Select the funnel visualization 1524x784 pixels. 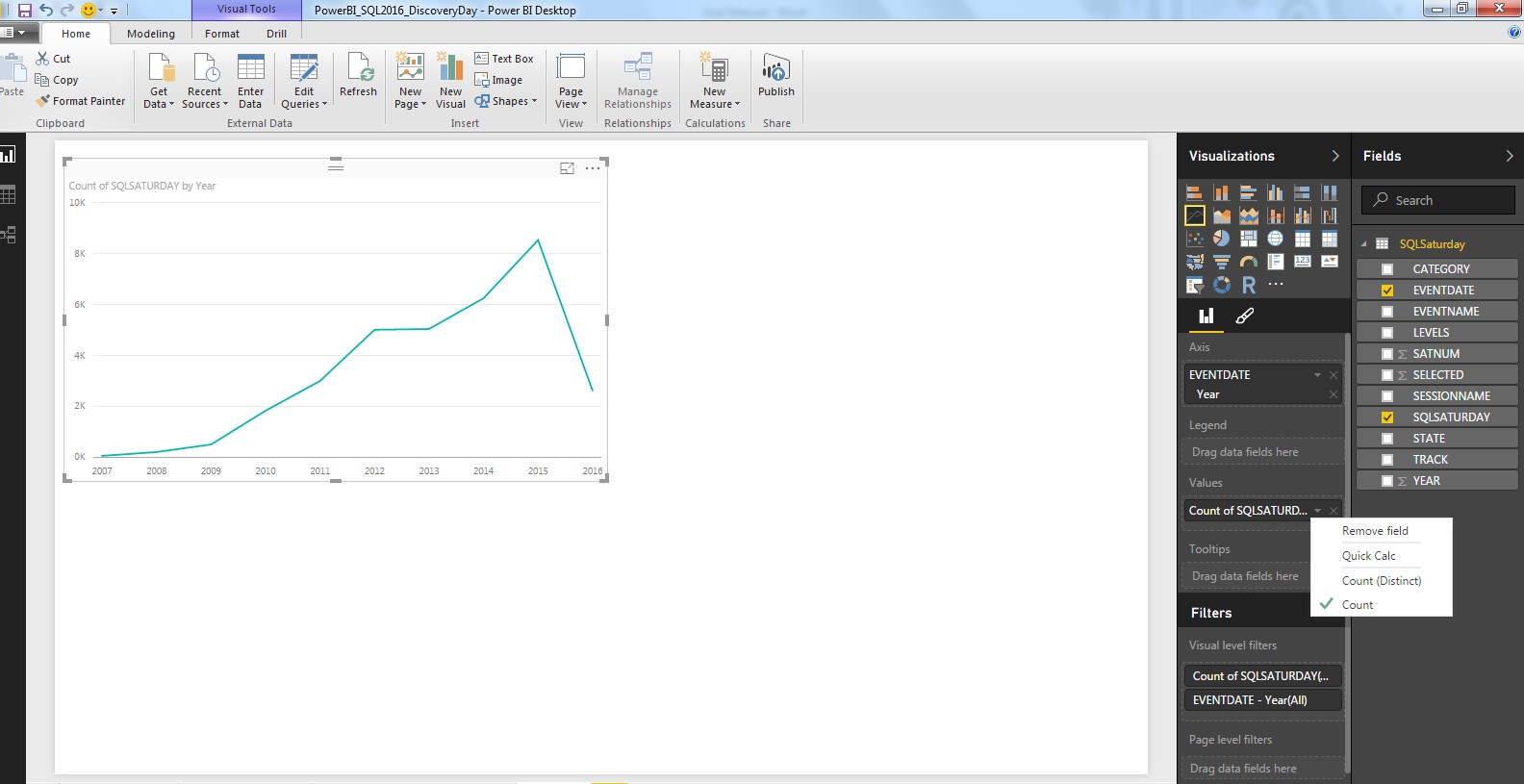pyautogui.click(x=1221, y=262)
